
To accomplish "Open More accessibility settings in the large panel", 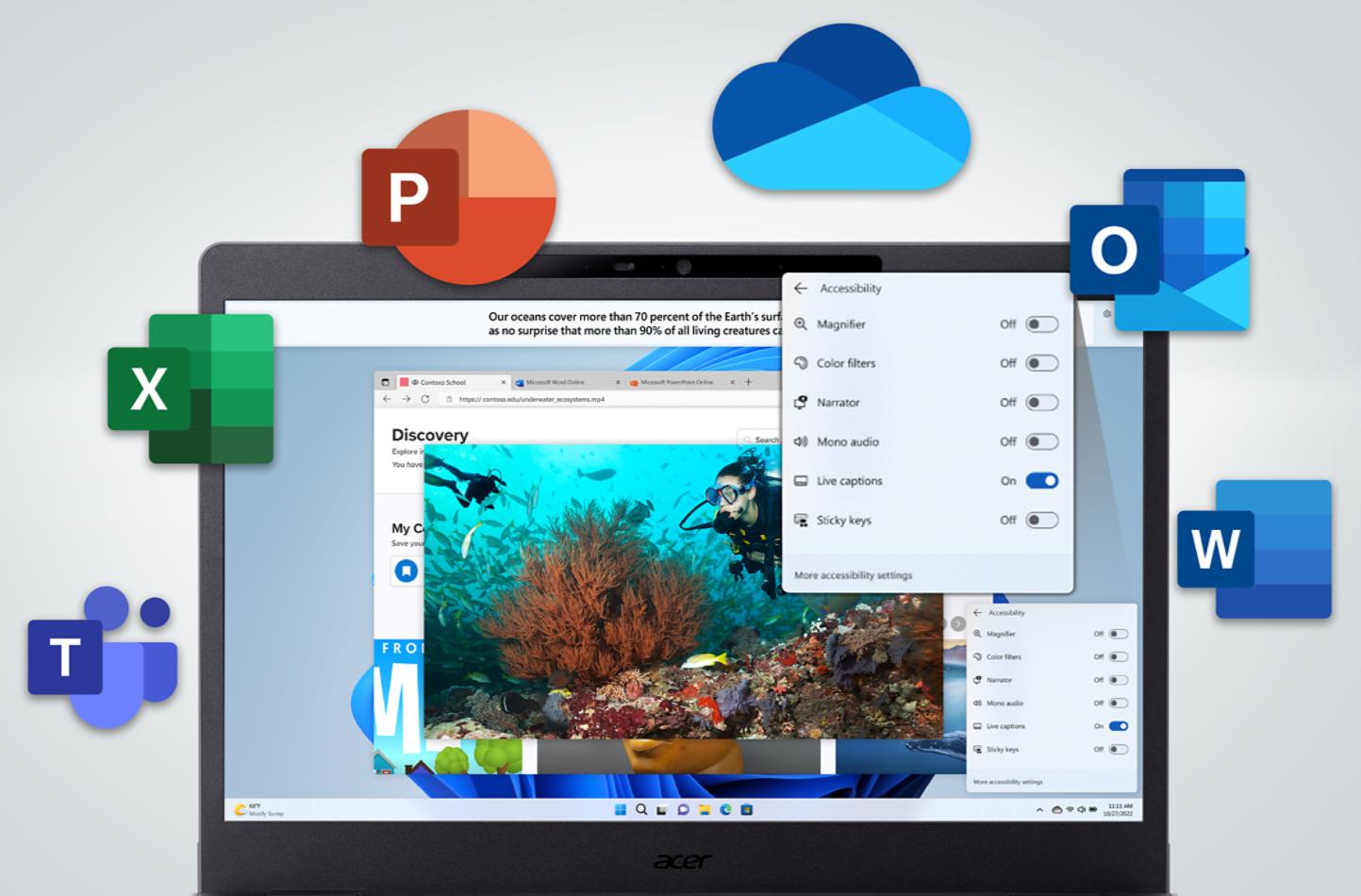I will coord(853,575).
